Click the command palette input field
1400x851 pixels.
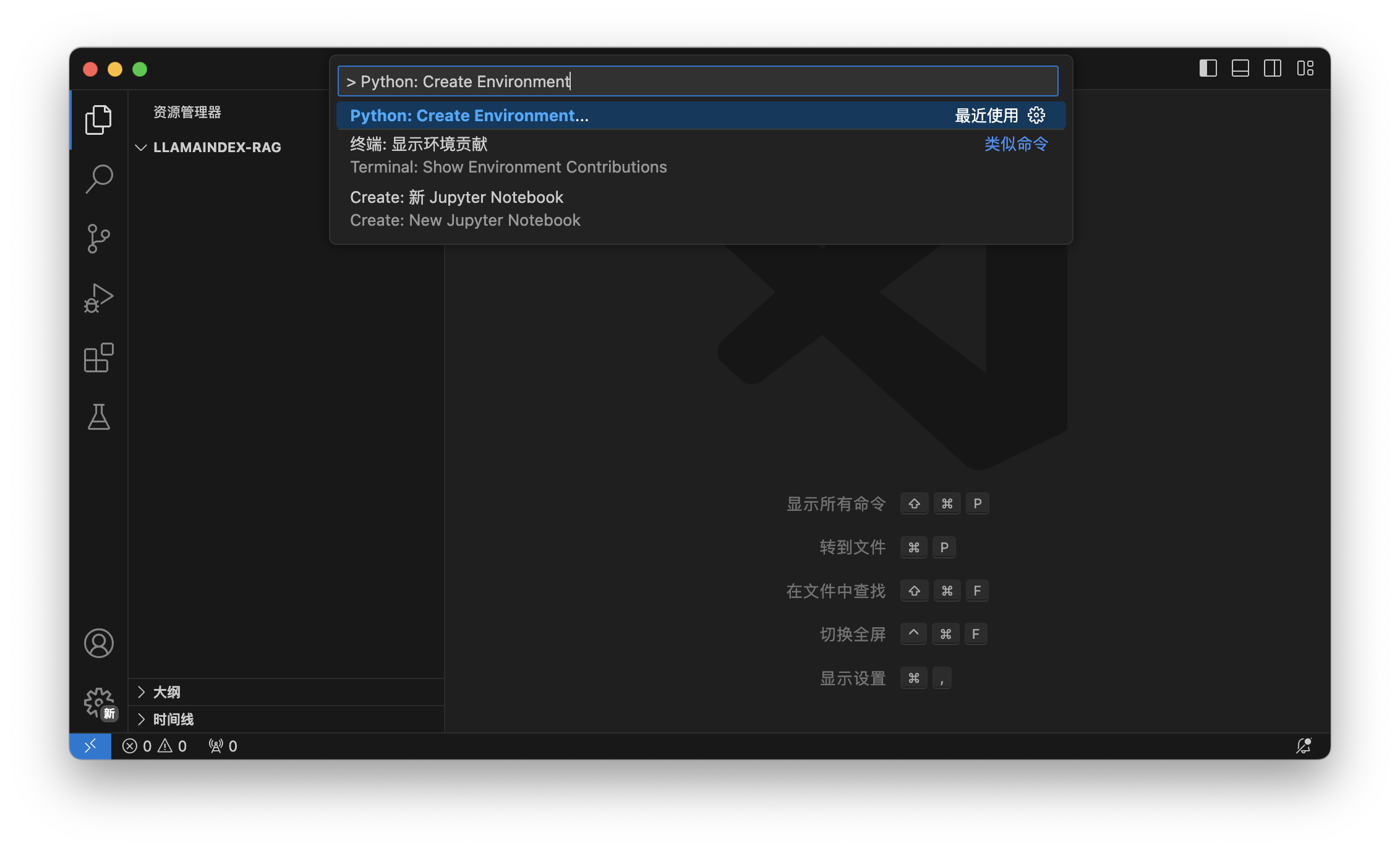point(698,82)
